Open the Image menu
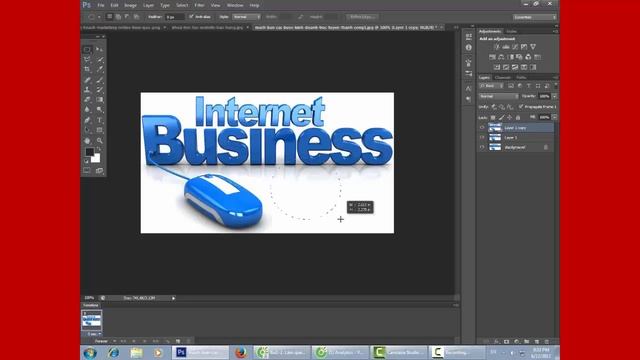This screenshot has width=640, height=360. tap(130, 5)
